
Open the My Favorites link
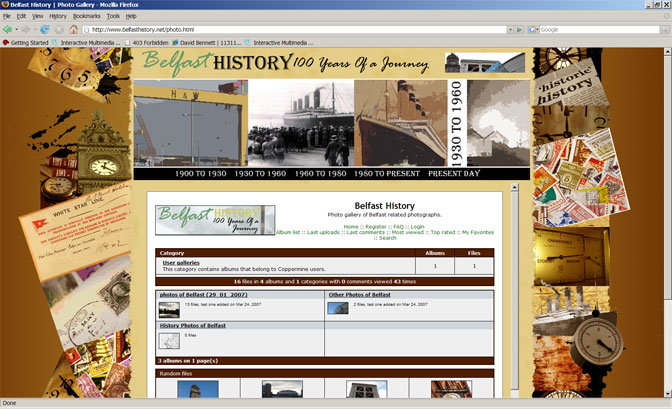pyautogui.click(x=478, y=232)
